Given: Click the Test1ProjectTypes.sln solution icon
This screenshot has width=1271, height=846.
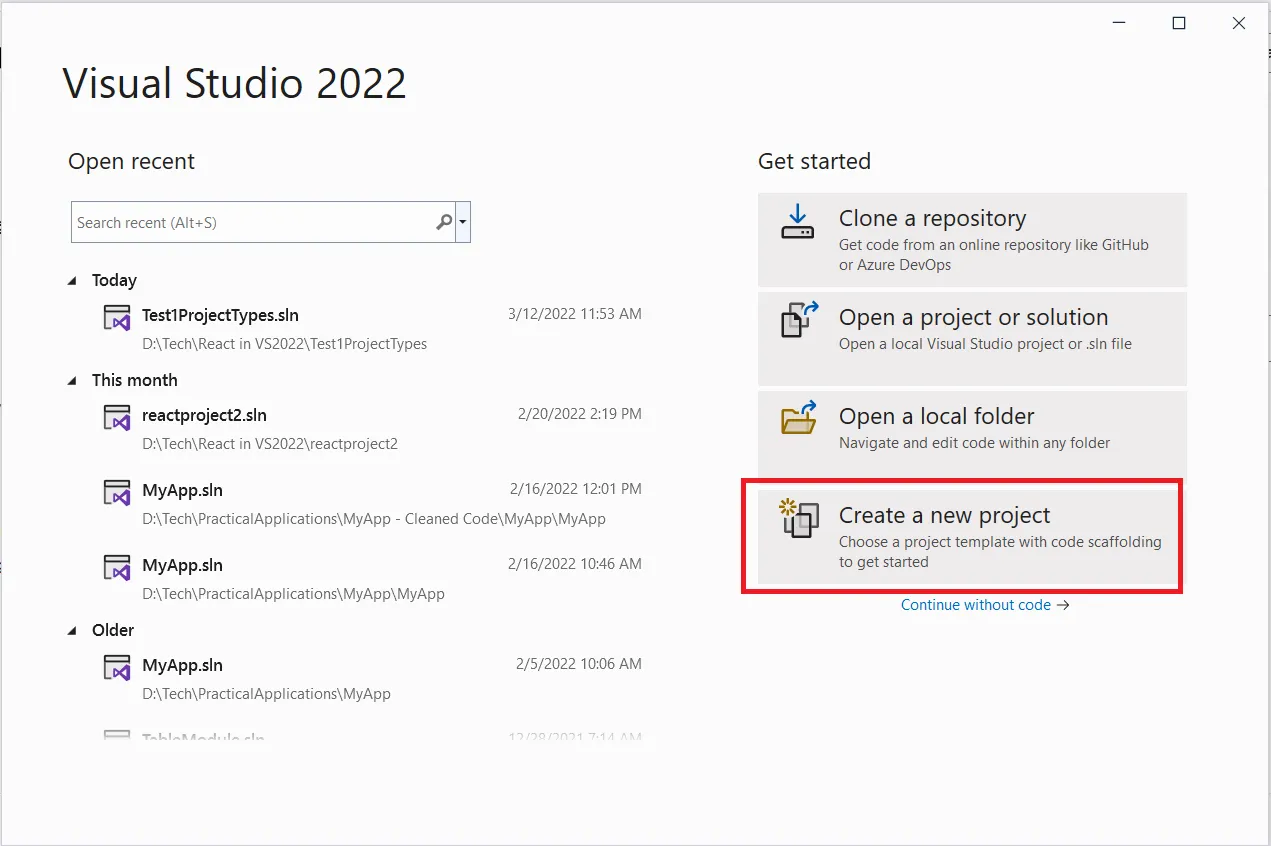Looking at the screenshot, I should (x=117, y=316).
